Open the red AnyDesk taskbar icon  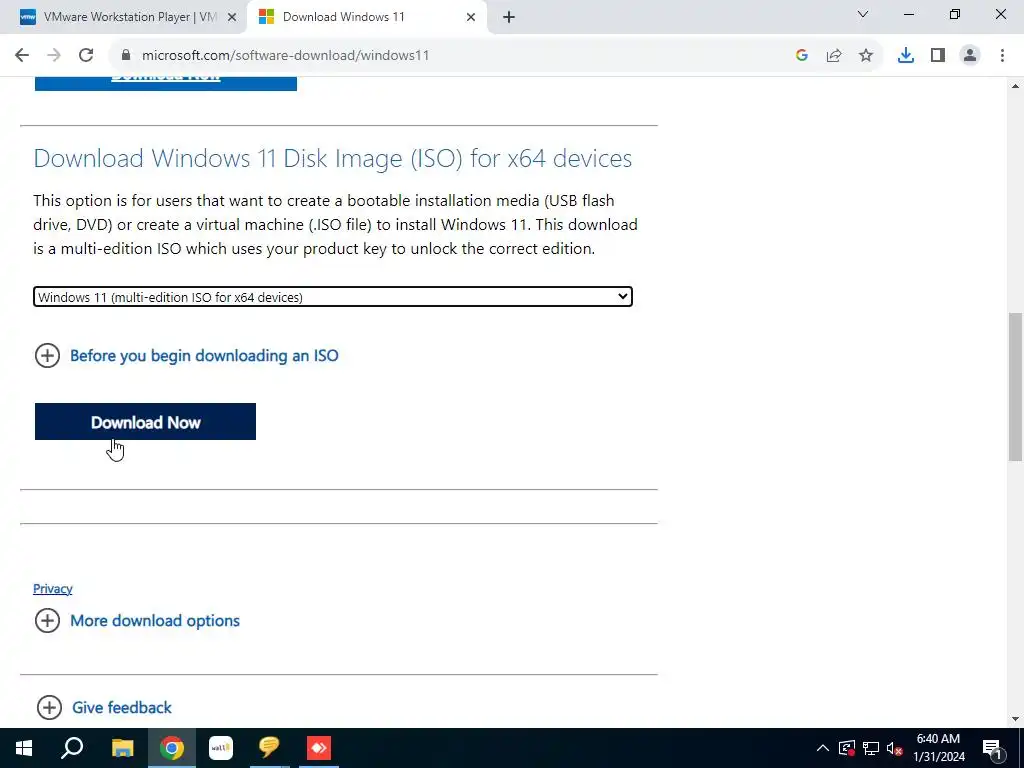click(x=319, y=748)
